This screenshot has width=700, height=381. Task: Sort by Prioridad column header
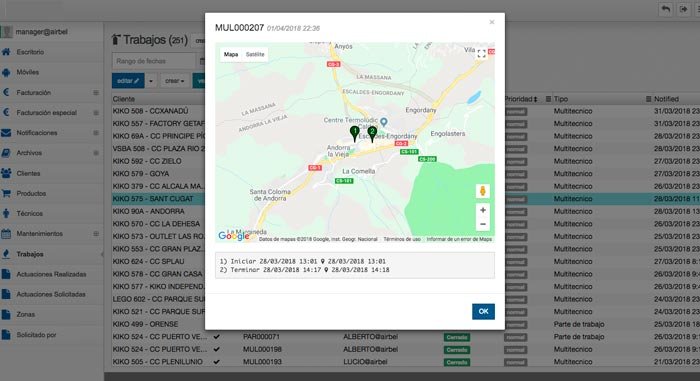pos(521,99)
